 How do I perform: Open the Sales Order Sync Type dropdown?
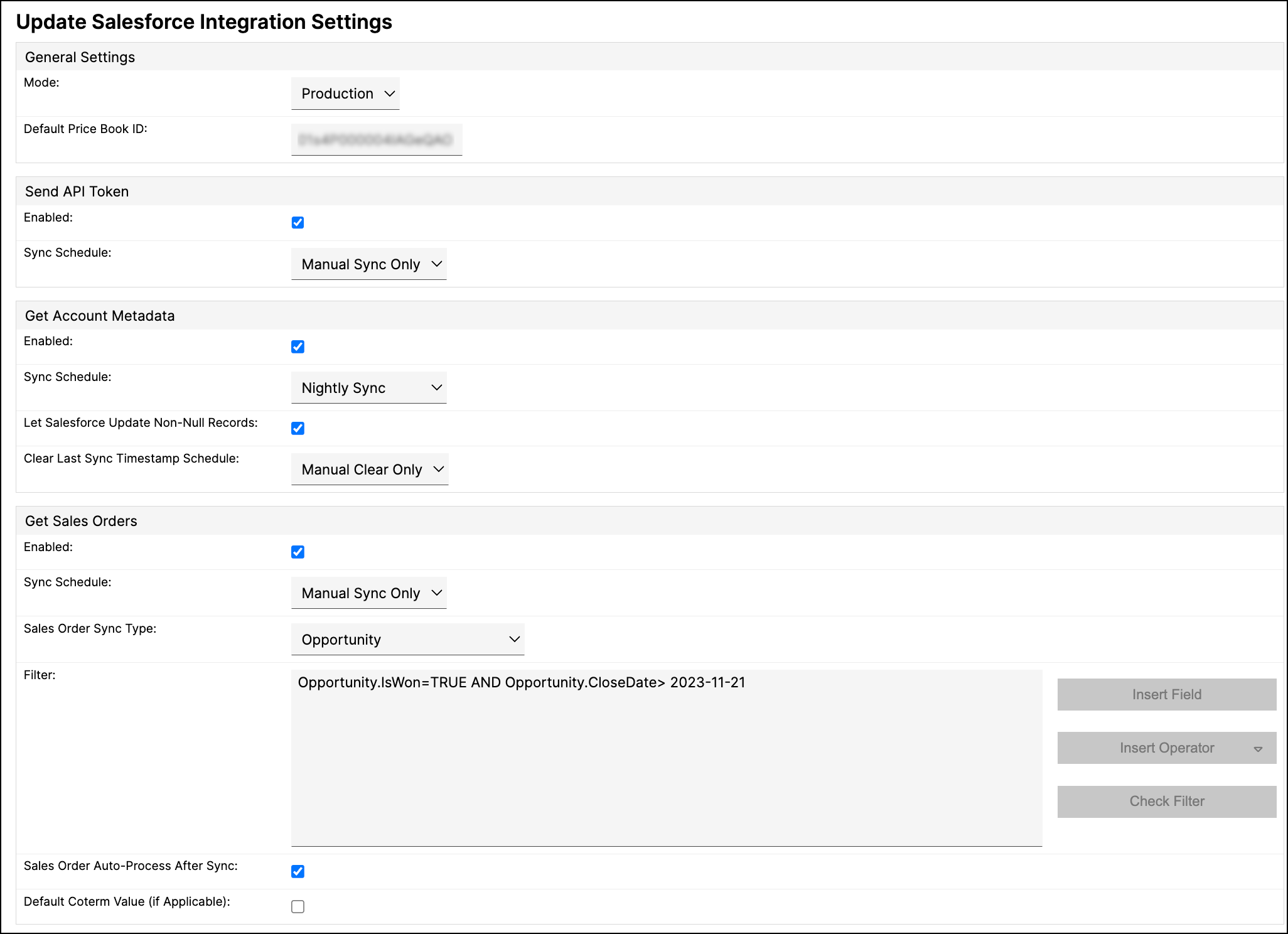coord(408,640)
